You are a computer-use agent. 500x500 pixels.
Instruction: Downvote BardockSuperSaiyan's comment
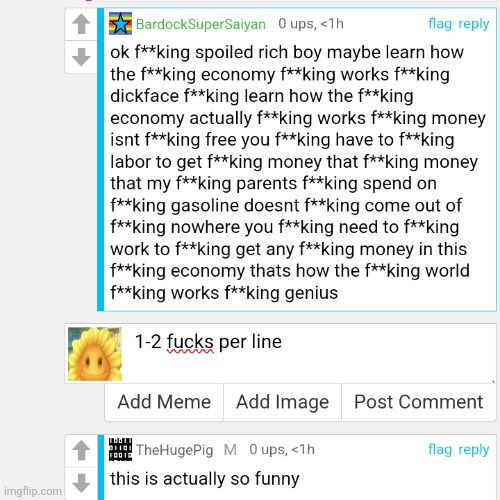(x=81, y=57)
